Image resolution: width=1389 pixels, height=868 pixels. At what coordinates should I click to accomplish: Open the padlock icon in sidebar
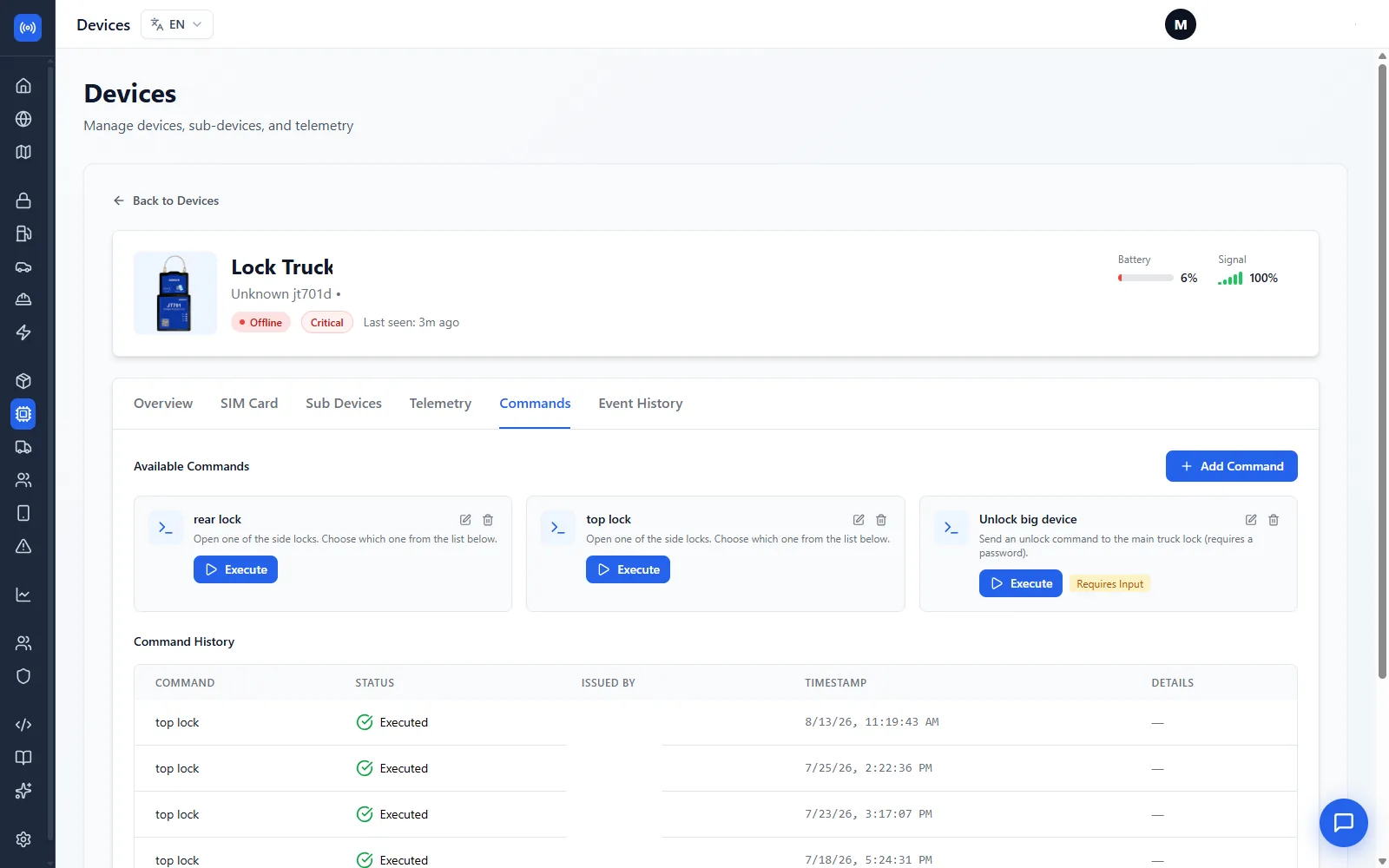[x=23, y=201]
